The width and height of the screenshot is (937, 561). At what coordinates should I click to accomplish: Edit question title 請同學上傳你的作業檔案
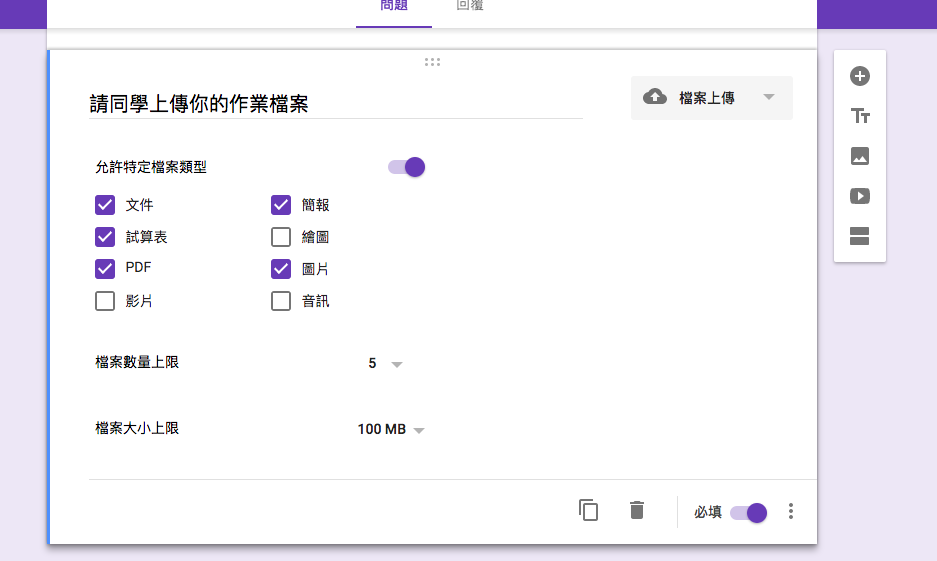click(x=336, y=104)
